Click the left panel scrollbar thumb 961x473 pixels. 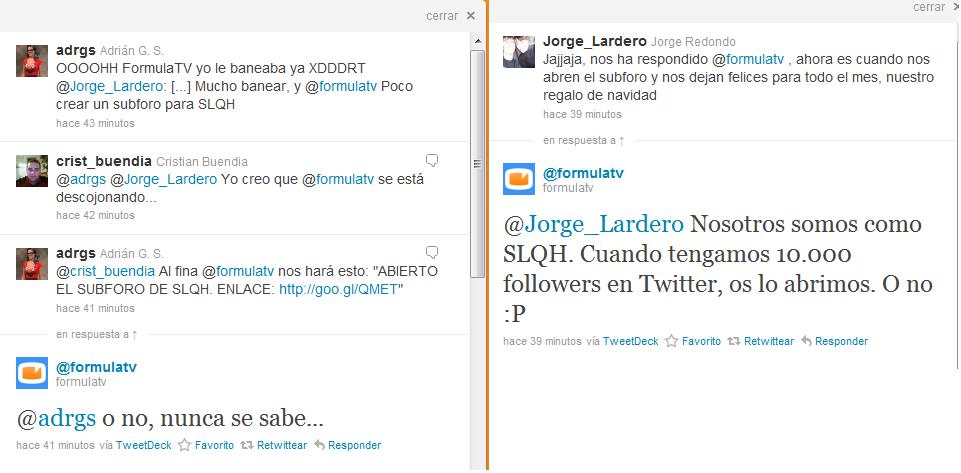(x=477, y=164)
